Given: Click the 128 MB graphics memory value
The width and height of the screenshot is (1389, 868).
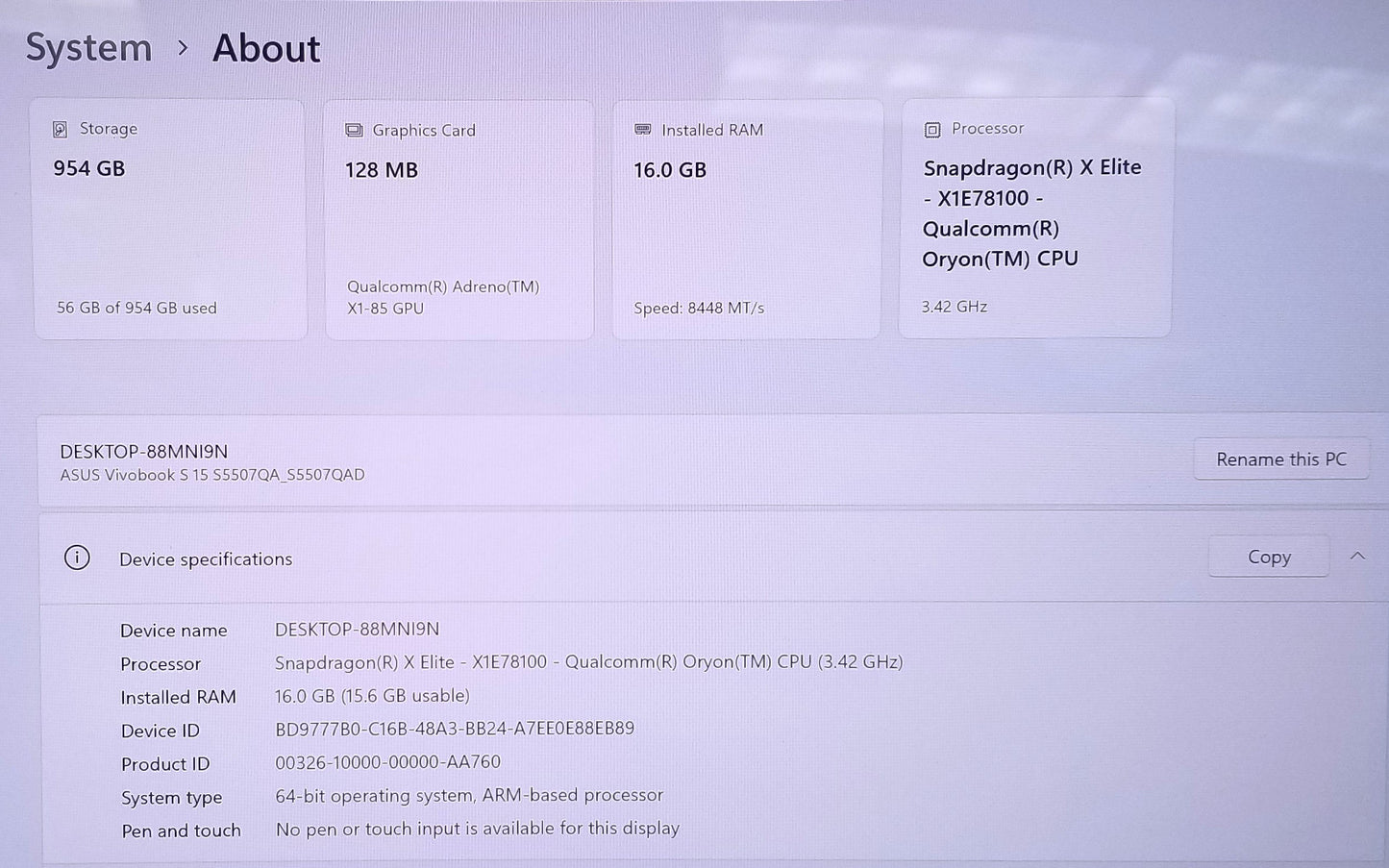Looking at the screenshot, I should (382, 170).
